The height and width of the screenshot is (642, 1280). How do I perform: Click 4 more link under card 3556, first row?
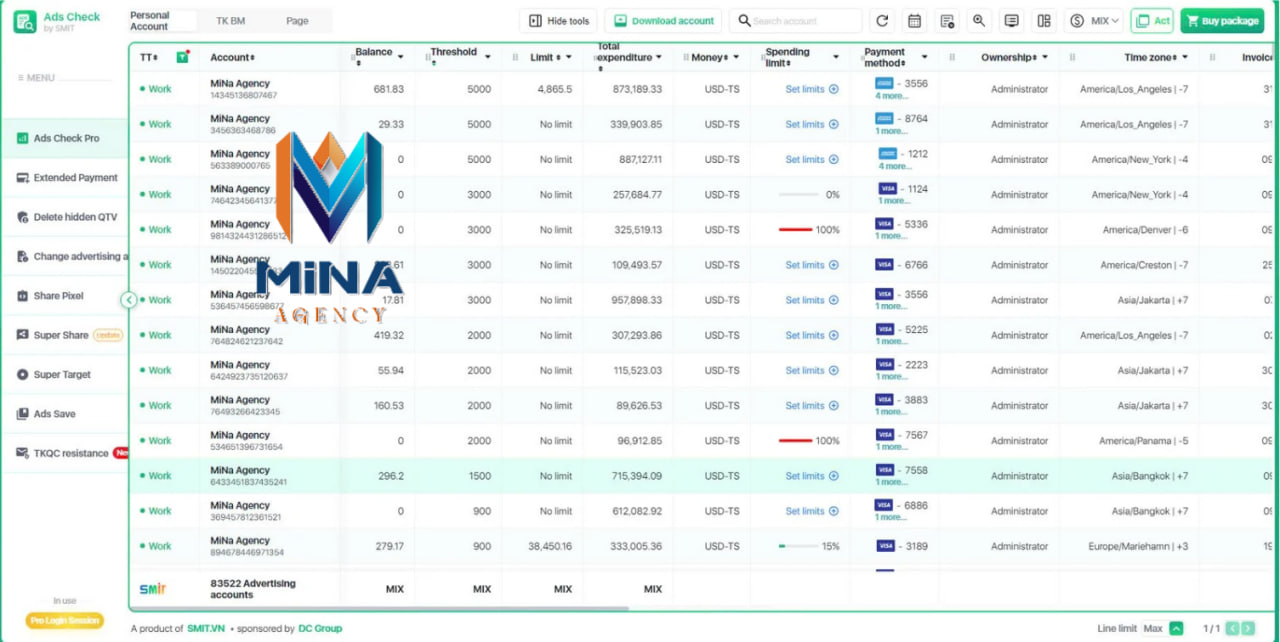pyautogui.click(x=892, y=96)
